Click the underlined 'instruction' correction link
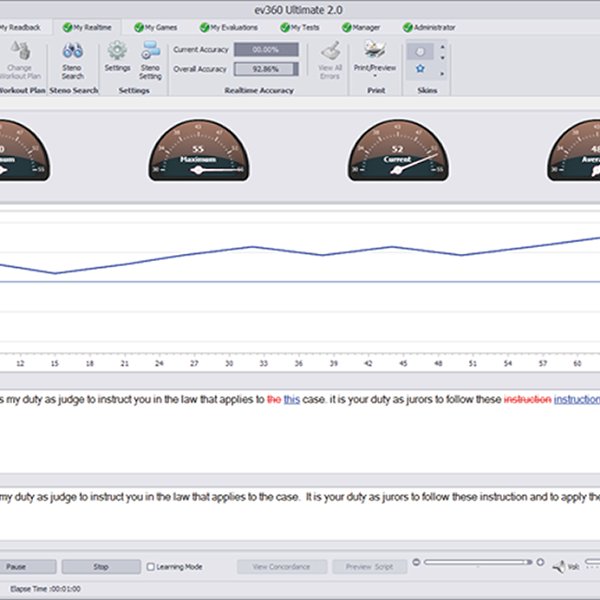 [577, 399]
